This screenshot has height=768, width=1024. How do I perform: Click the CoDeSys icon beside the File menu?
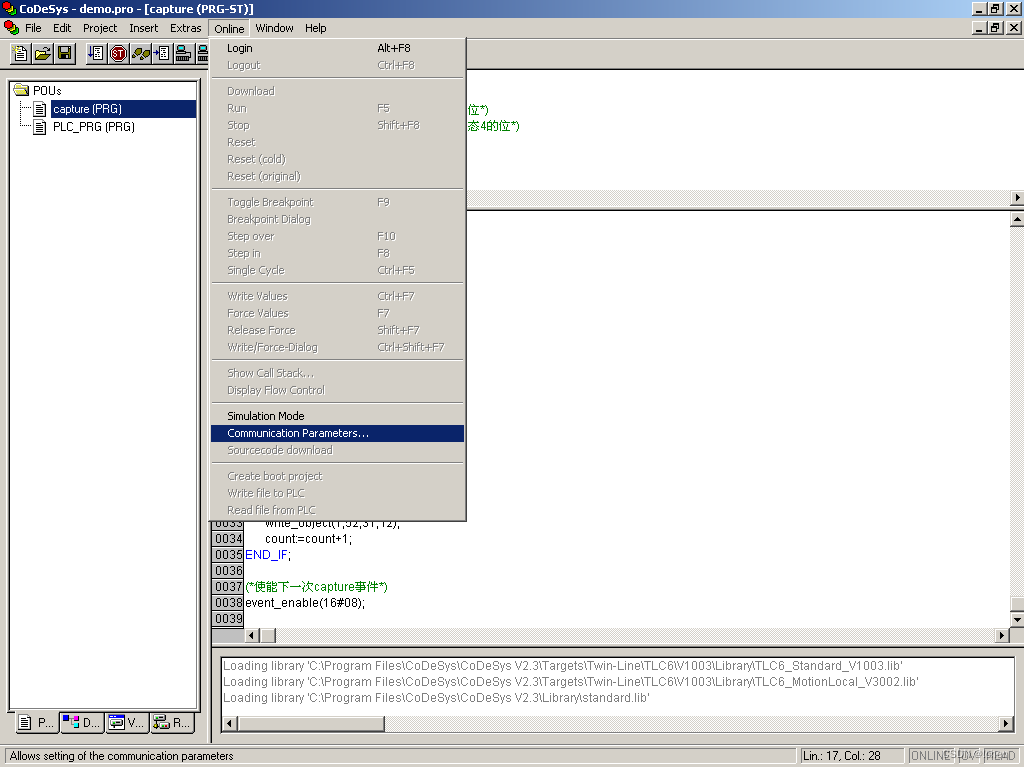click(12, 27)
